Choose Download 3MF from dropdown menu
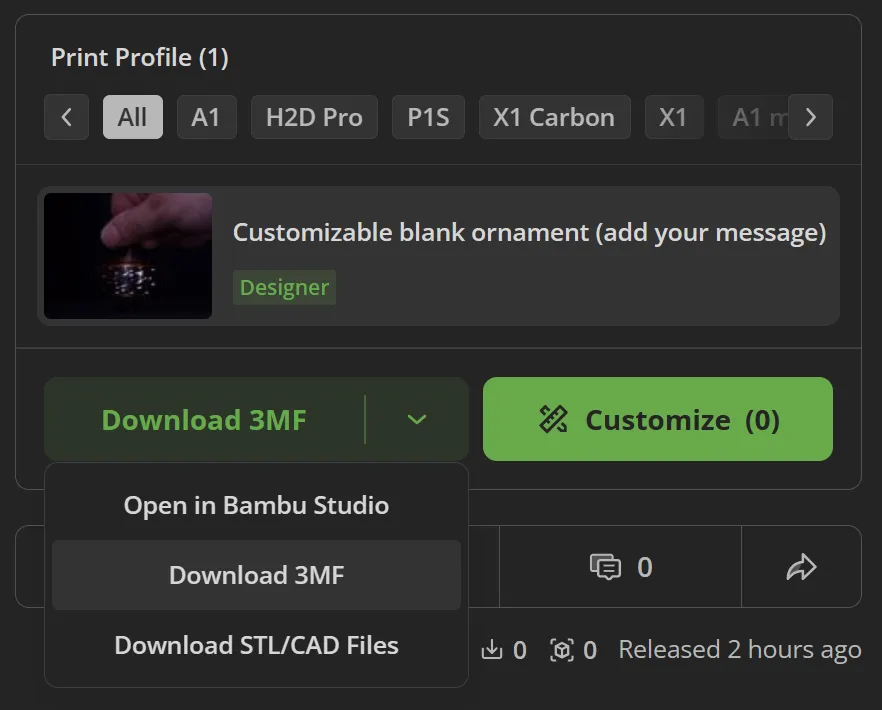The width and height of the screenshot is (882, 710). pos(256,575)
